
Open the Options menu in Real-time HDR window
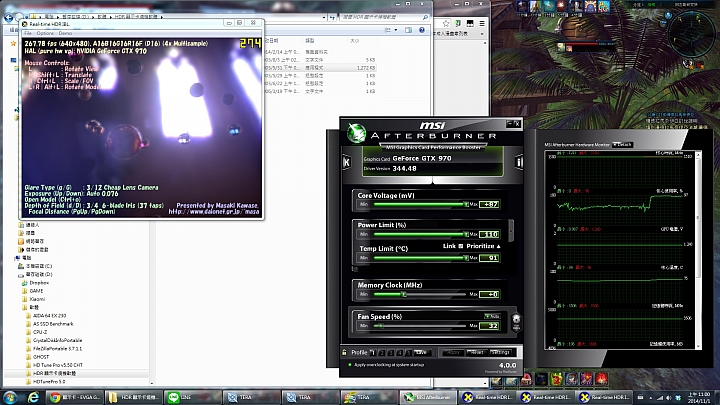coord(45,33)
